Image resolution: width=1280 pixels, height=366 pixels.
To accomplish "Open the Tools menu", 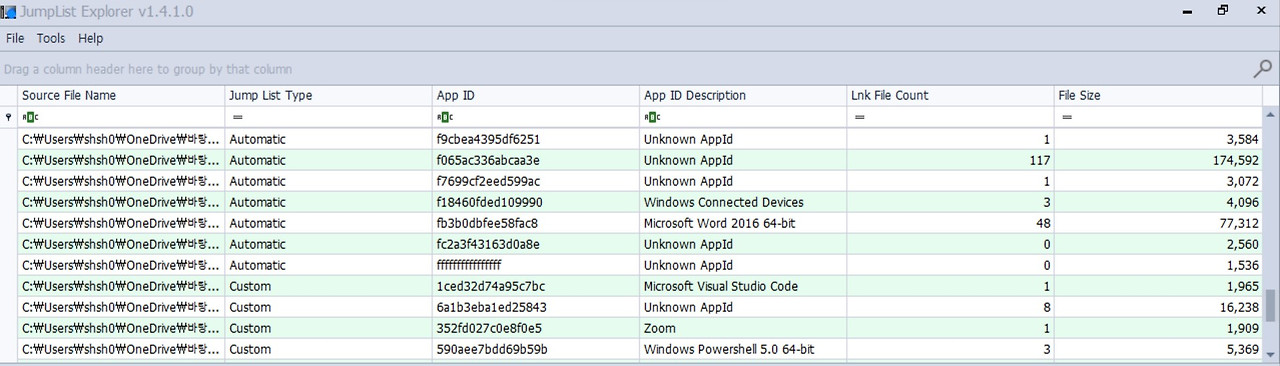I will [51, 38].
